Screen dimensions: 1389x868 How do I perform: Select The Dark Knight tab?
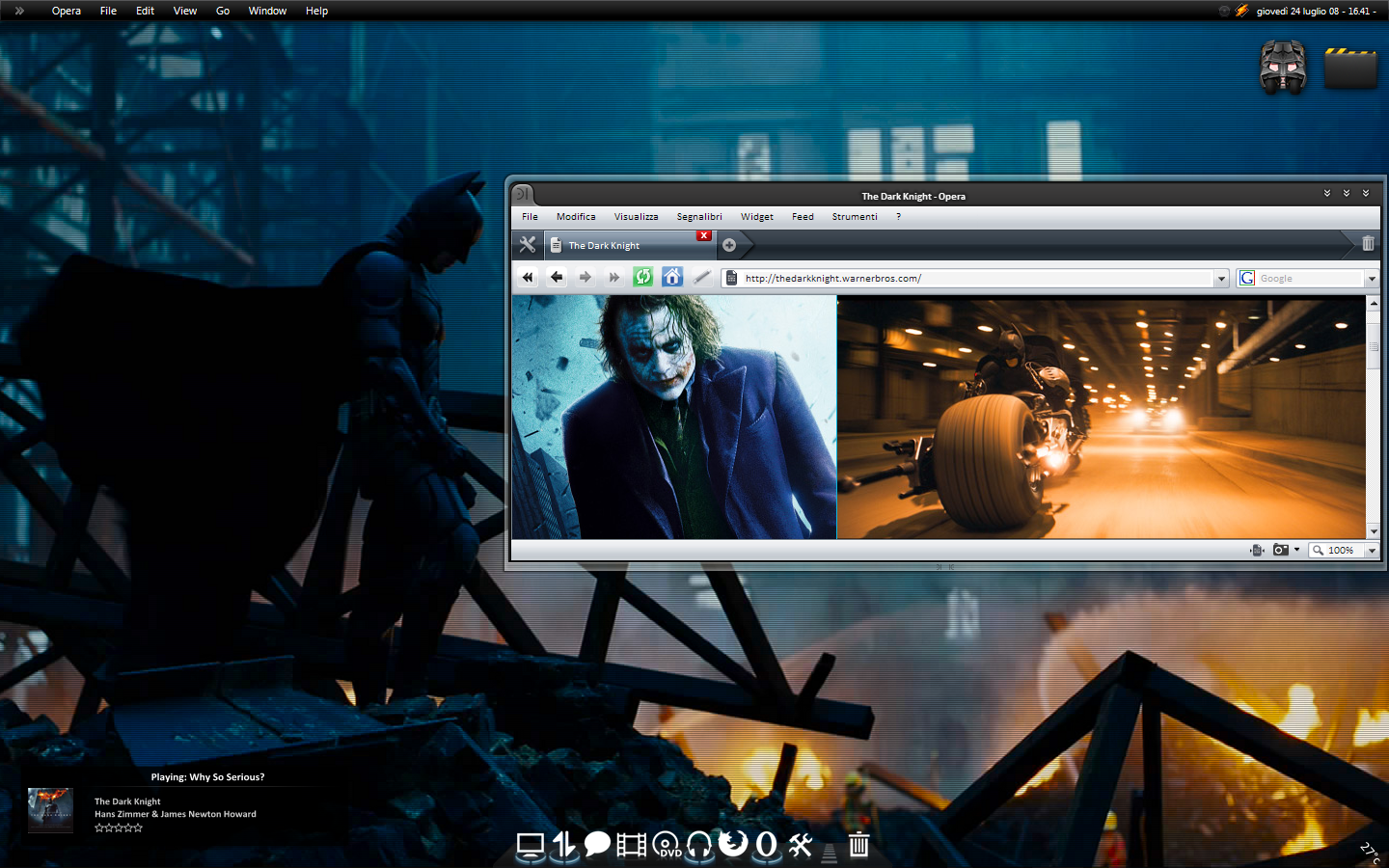[631, 245]
